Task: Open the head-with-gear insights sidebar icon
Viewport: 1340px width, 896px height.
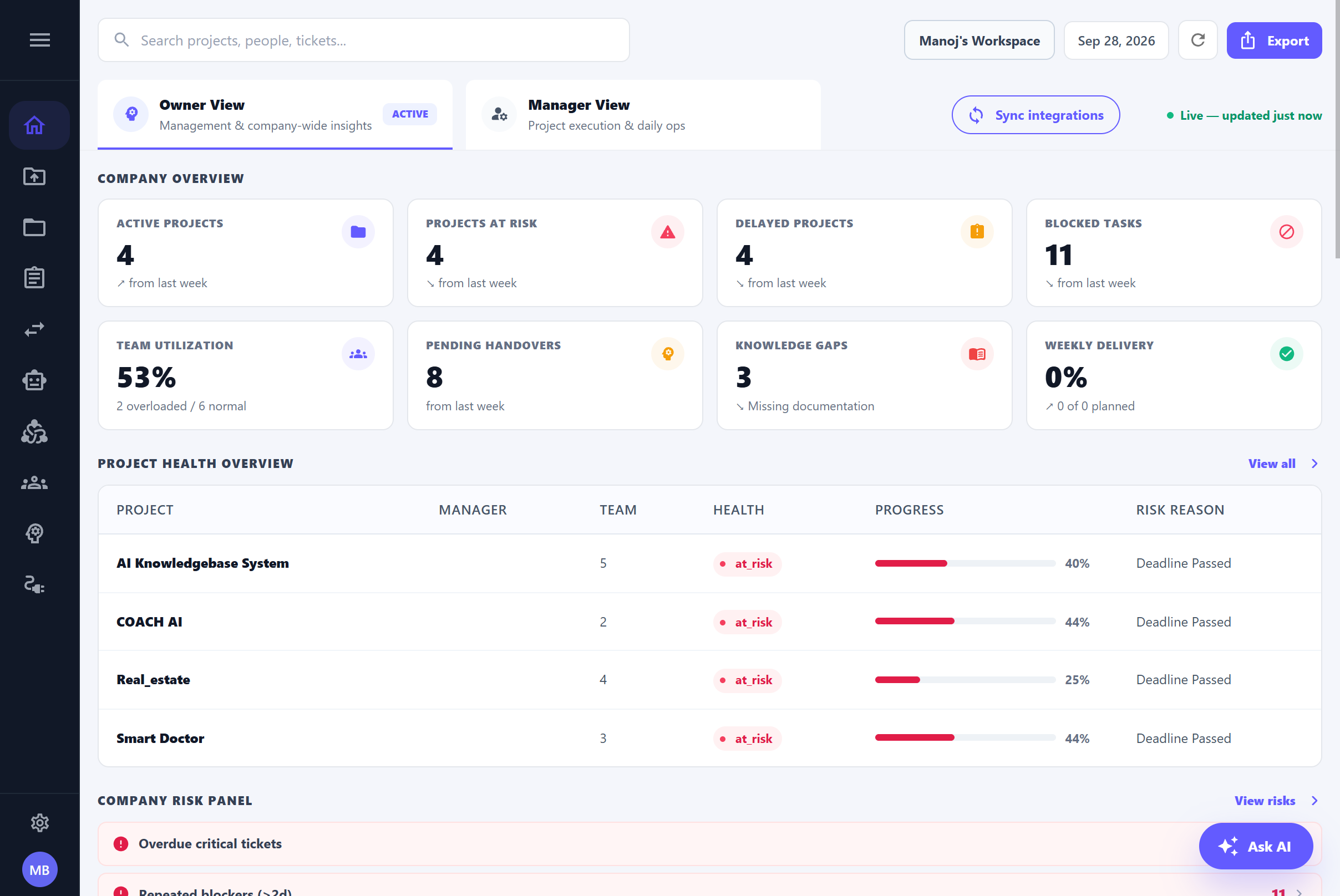Action: pos(34,533)
